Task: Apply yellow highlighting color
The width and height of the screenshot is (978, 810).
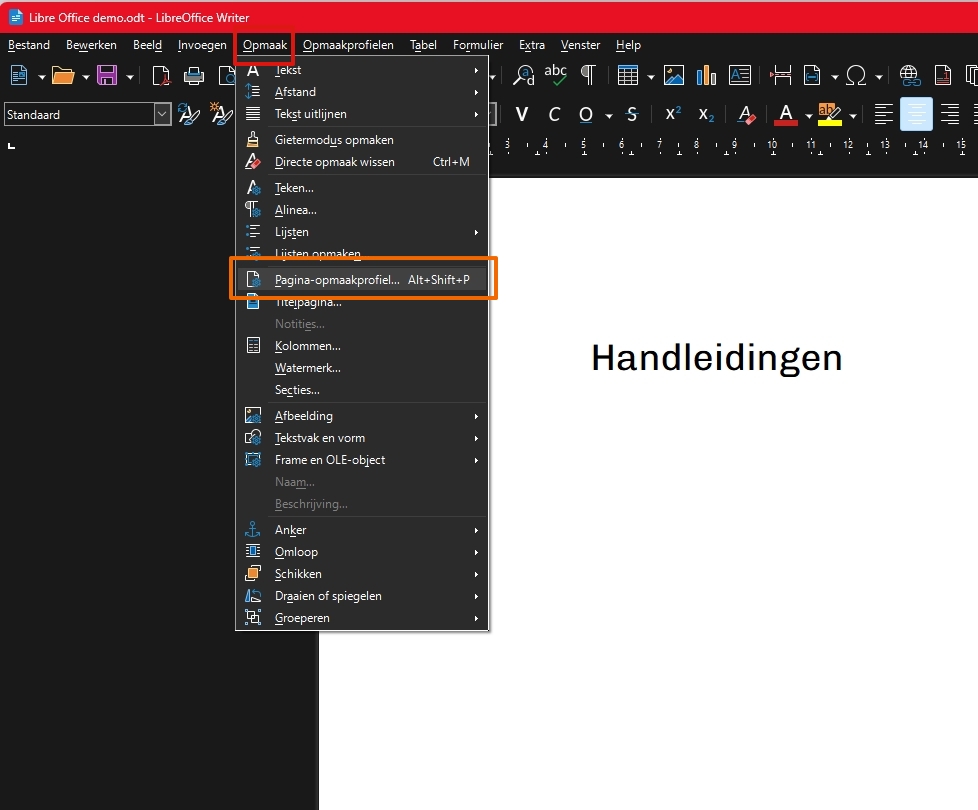Action: pos(830,115)
